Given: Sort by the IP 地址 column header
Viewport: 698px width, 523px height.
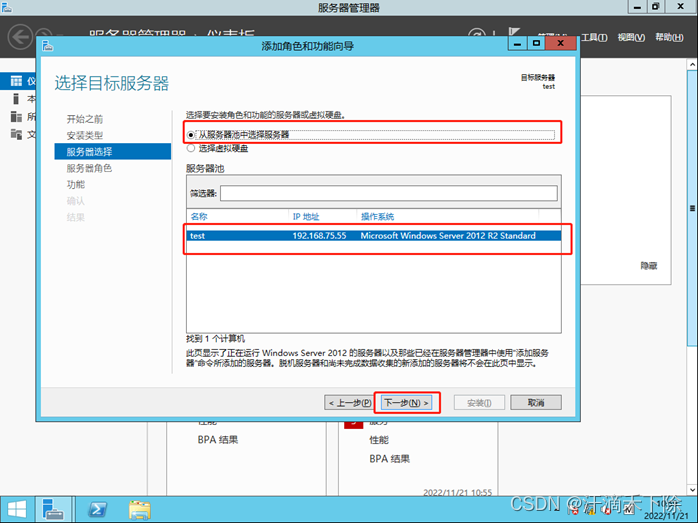Looking at the screenshot, I should pos(306,216).
